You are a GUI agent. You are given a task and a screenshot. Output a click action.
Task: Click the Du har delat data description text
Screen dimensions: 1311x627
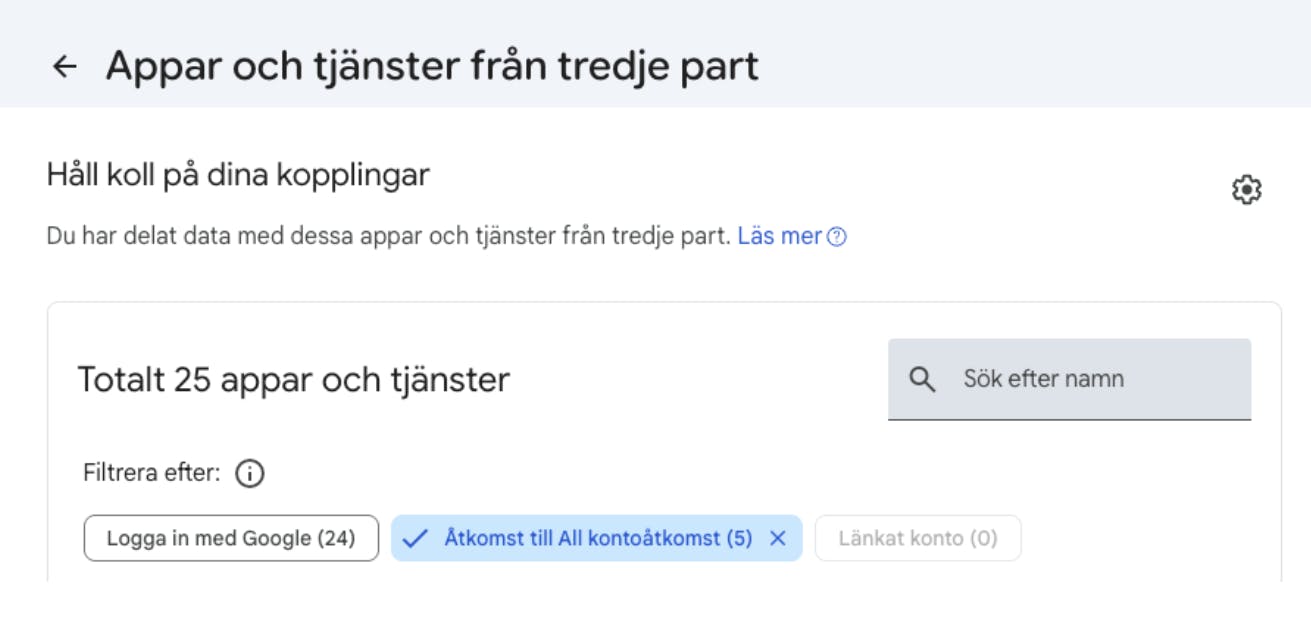point(388,237)
